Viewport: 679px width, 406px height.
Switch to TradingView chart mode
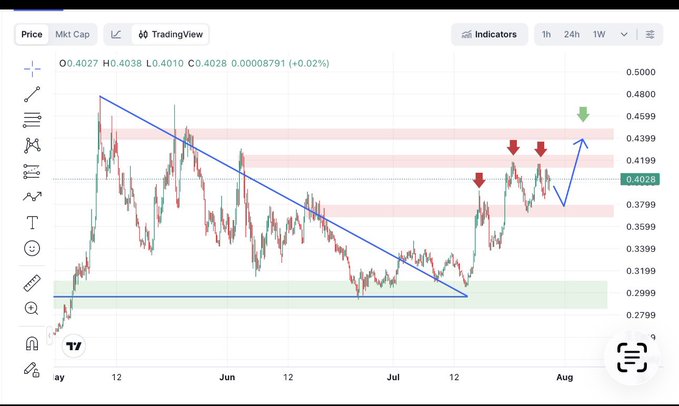[x=171, y=34]
